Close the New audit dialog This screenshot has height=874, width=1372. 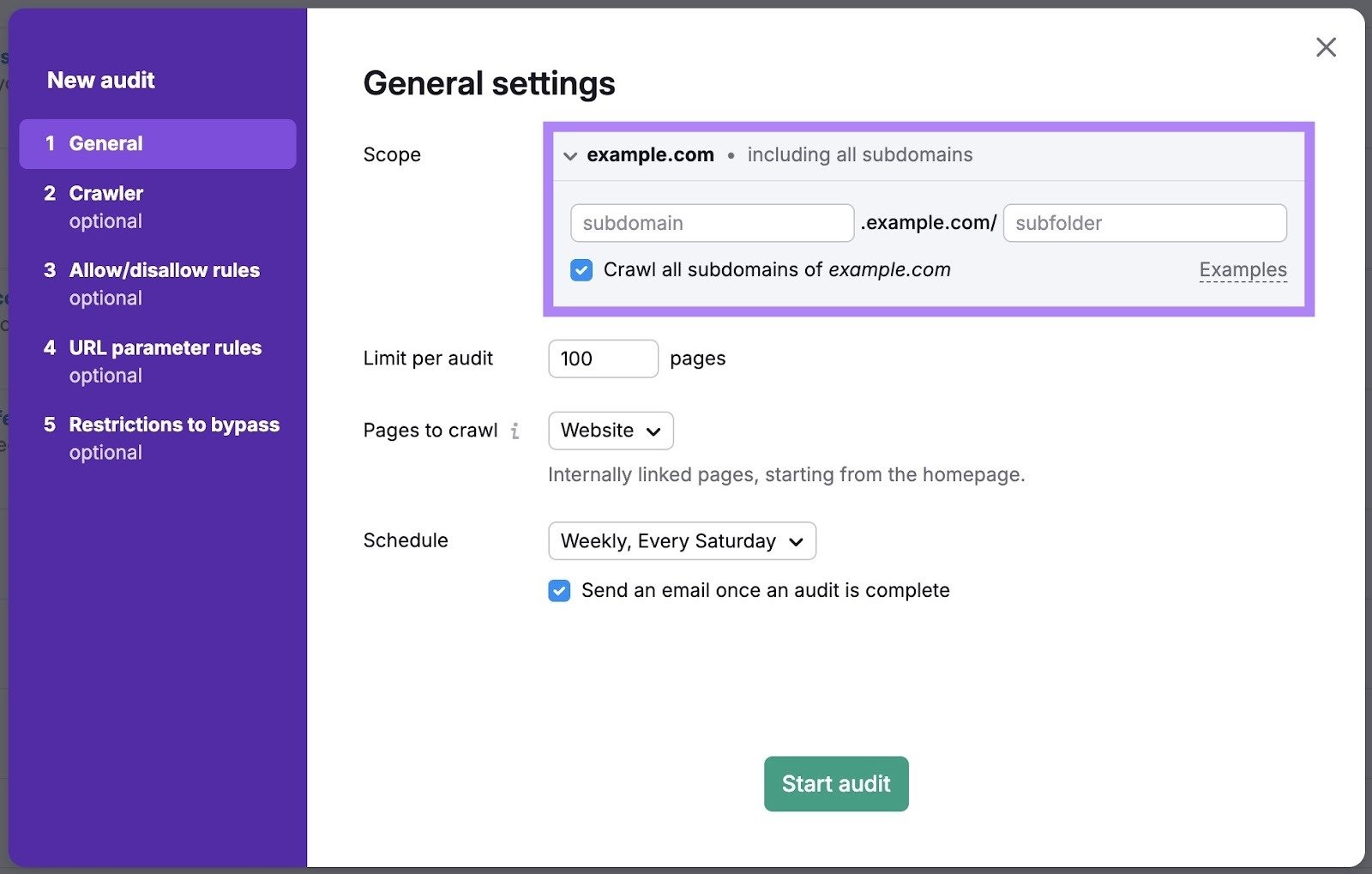tap(1326, 47)
